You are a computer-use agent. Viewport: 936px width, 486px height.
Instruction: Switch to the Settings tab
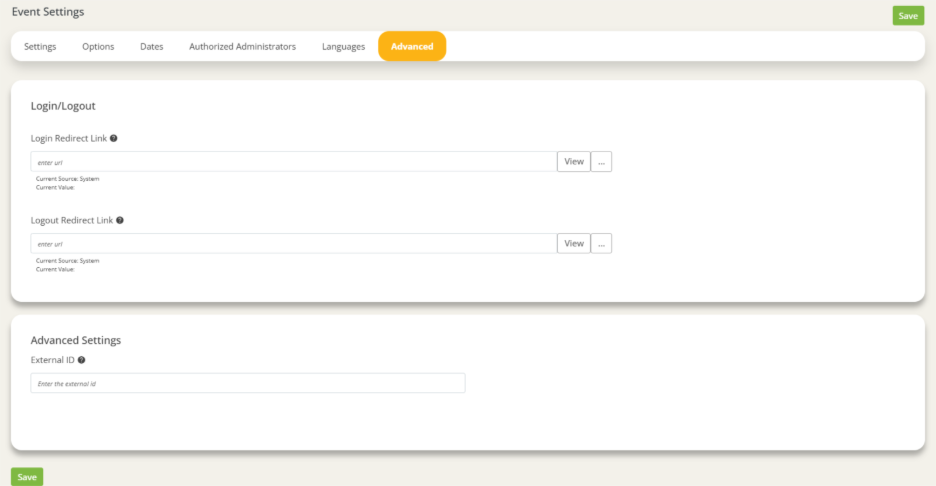pyautogui.click(x=40, y=46)
